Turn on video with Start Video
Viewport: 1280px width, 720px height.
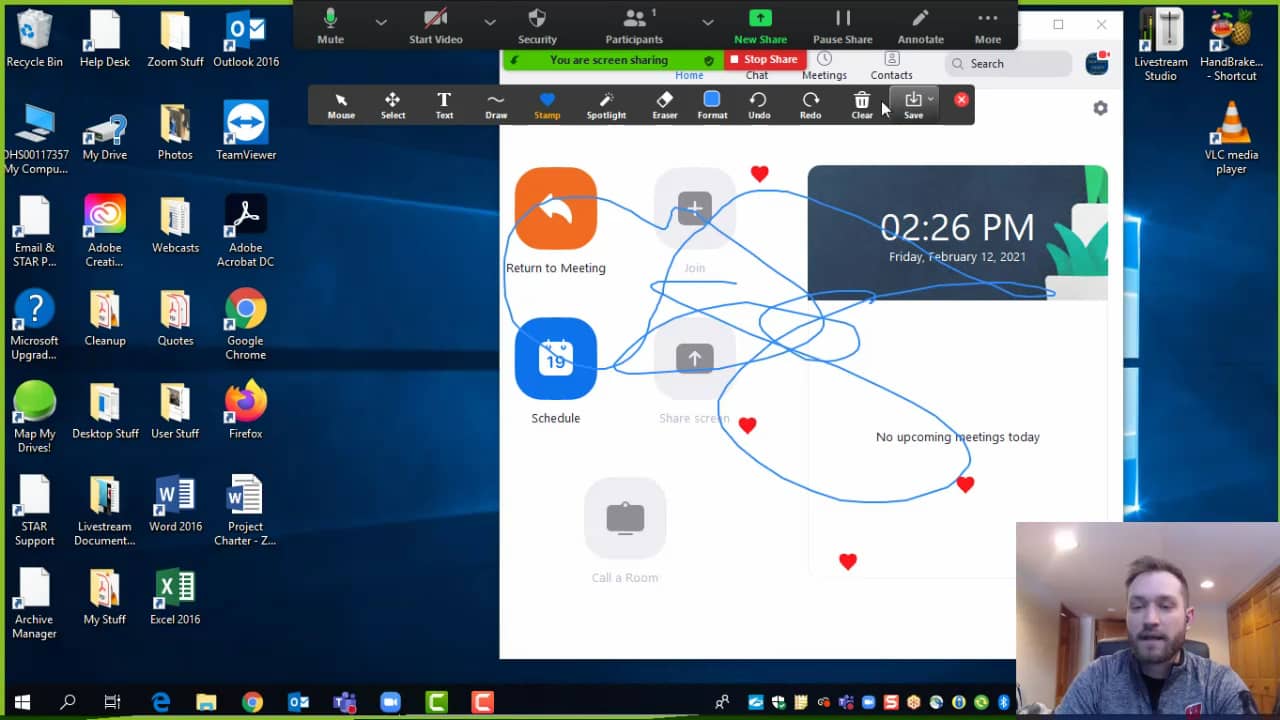click(x=435, y=26)
